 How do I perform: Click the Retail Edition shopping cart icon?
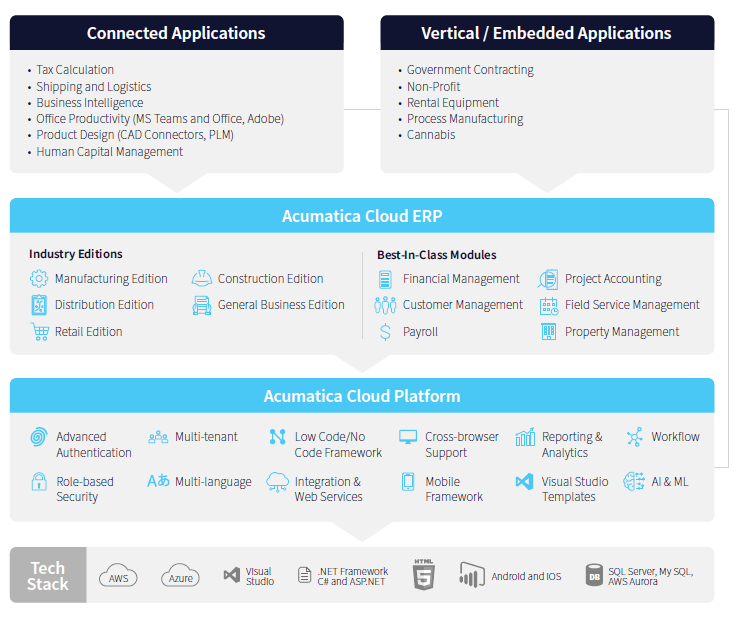[39, 331]
